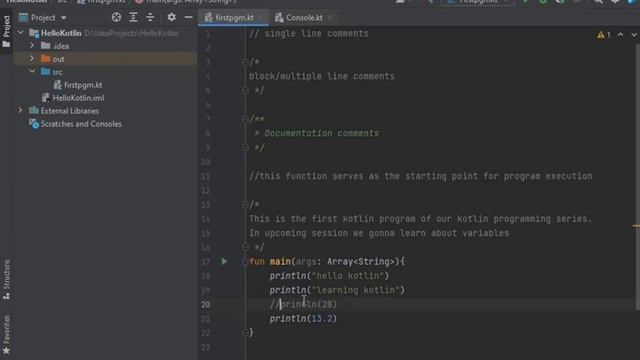The height and width of the screenshot is (360, 640).
Task: Click 'main' function name in line 17
Action: [280, 261]
